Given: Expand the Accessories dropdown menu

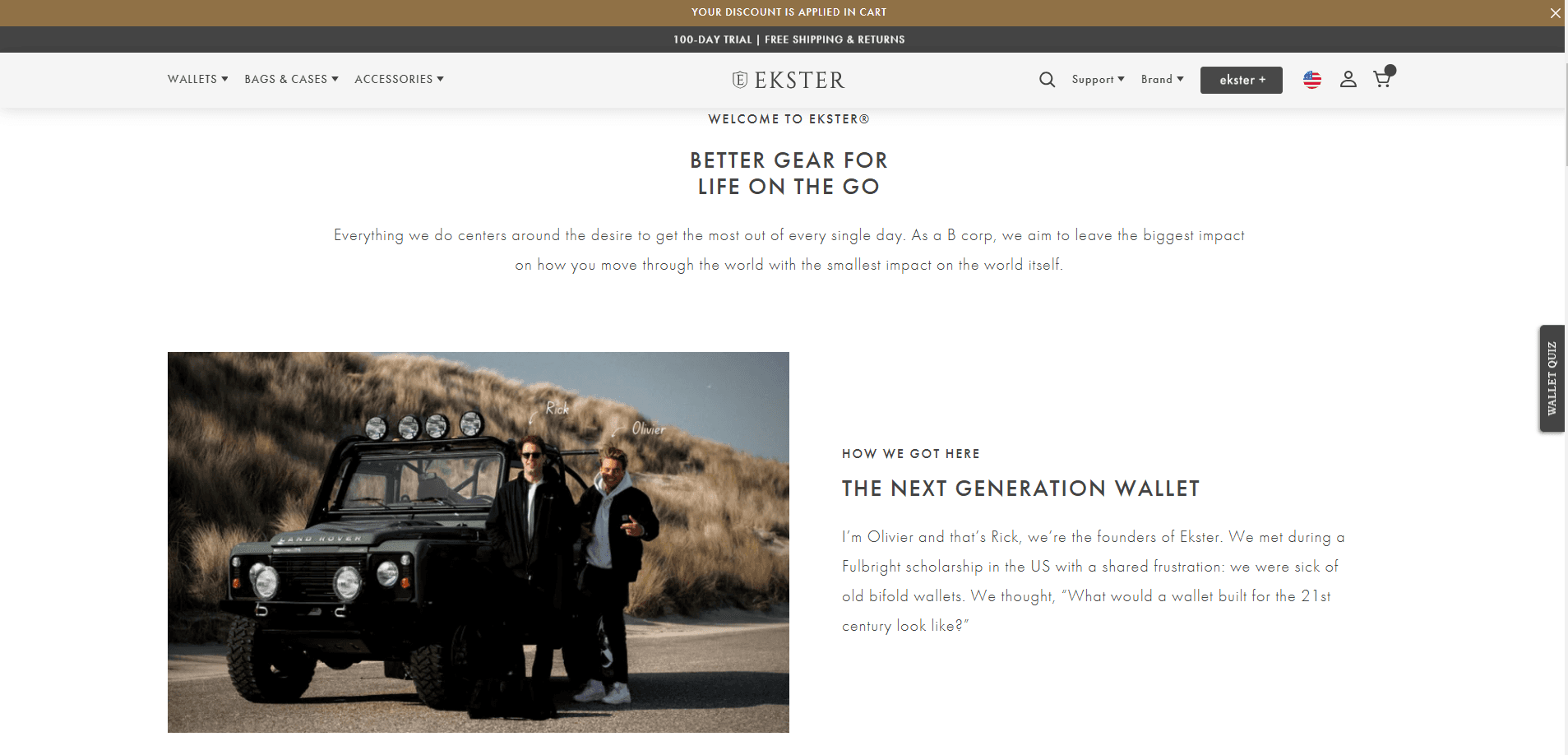Looking at the screenshot, I should pos(399,79).
